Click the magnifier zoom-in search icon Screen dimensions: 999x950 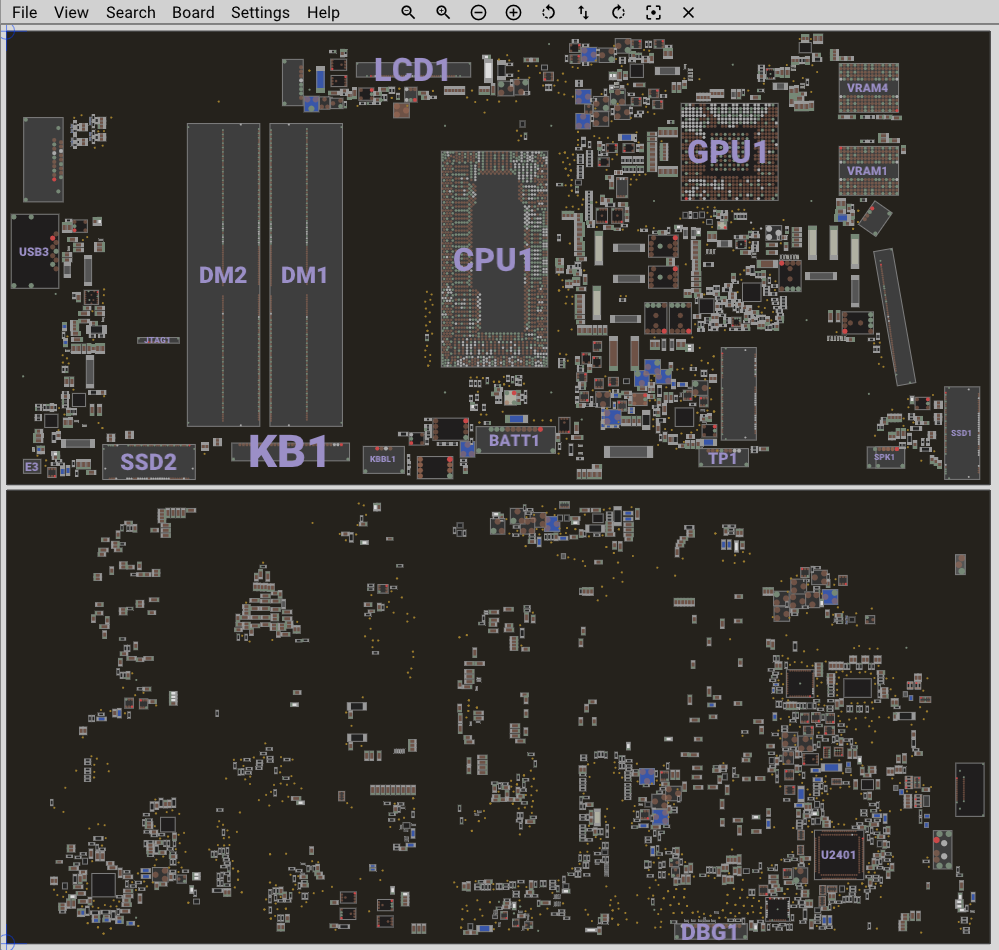point(443,13)
